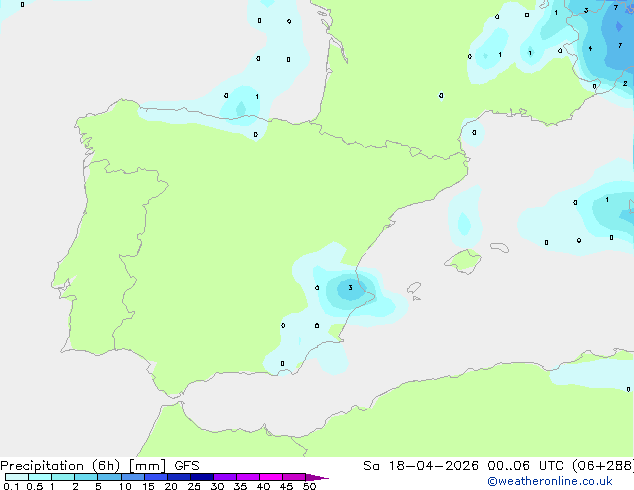The image size is (634, 490).
Task: Pick the legend swatch between 0.1 and 0.5
Action: pyautogui.click(x=17, y=477)
